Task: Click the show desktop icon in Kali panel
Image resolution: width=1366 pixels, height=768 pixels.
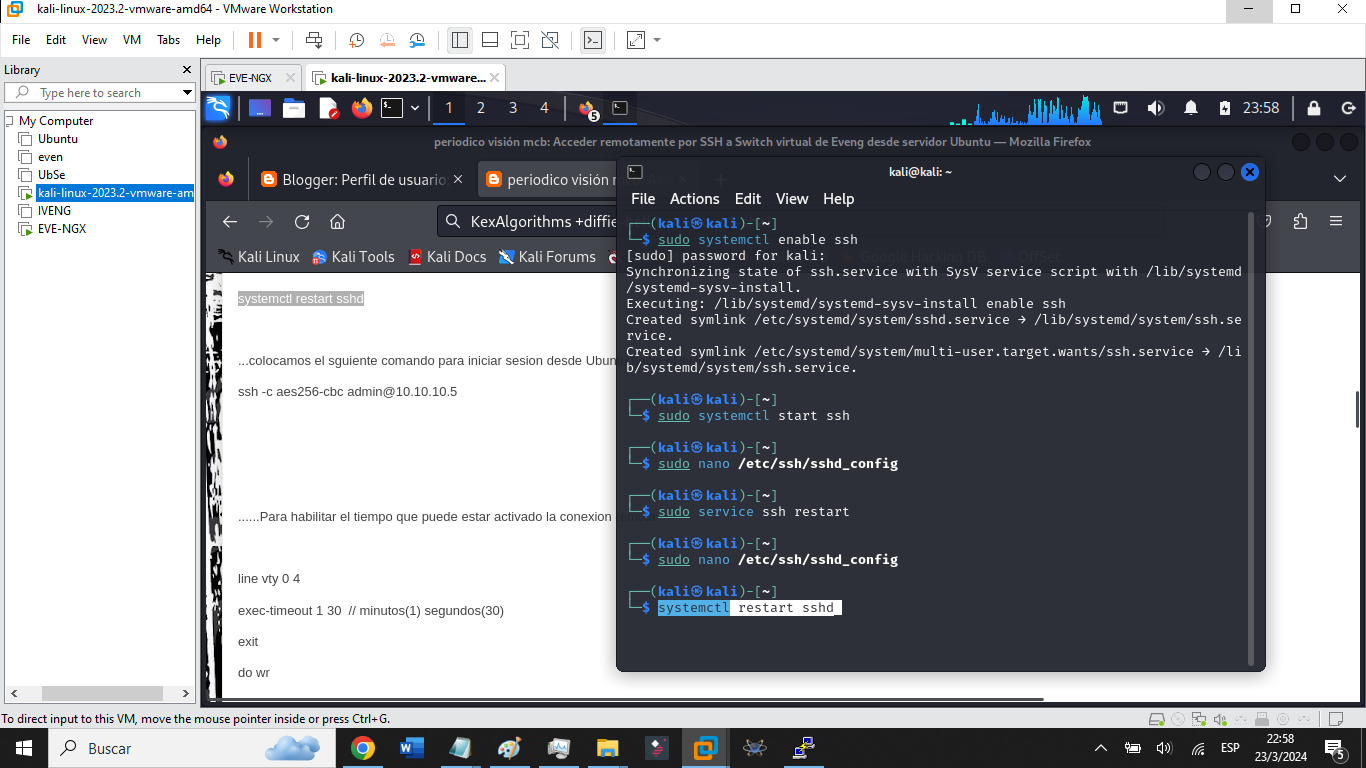Action: pyautogui.click(x=260, y=108)
